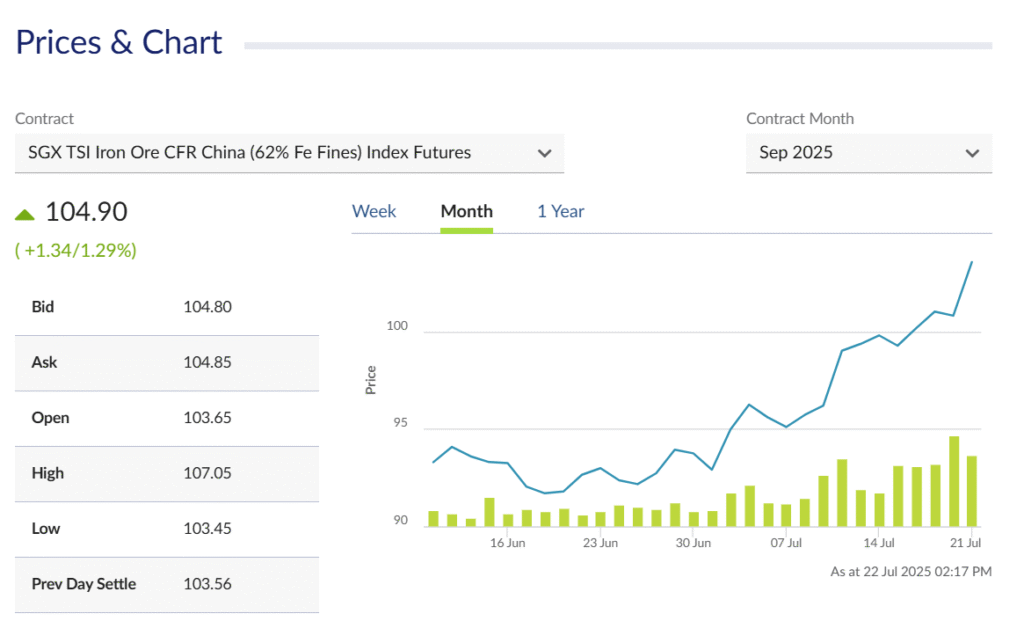Click the 07 Jul axis label
The image size is (1024, 643).
(x=786, y=543)
